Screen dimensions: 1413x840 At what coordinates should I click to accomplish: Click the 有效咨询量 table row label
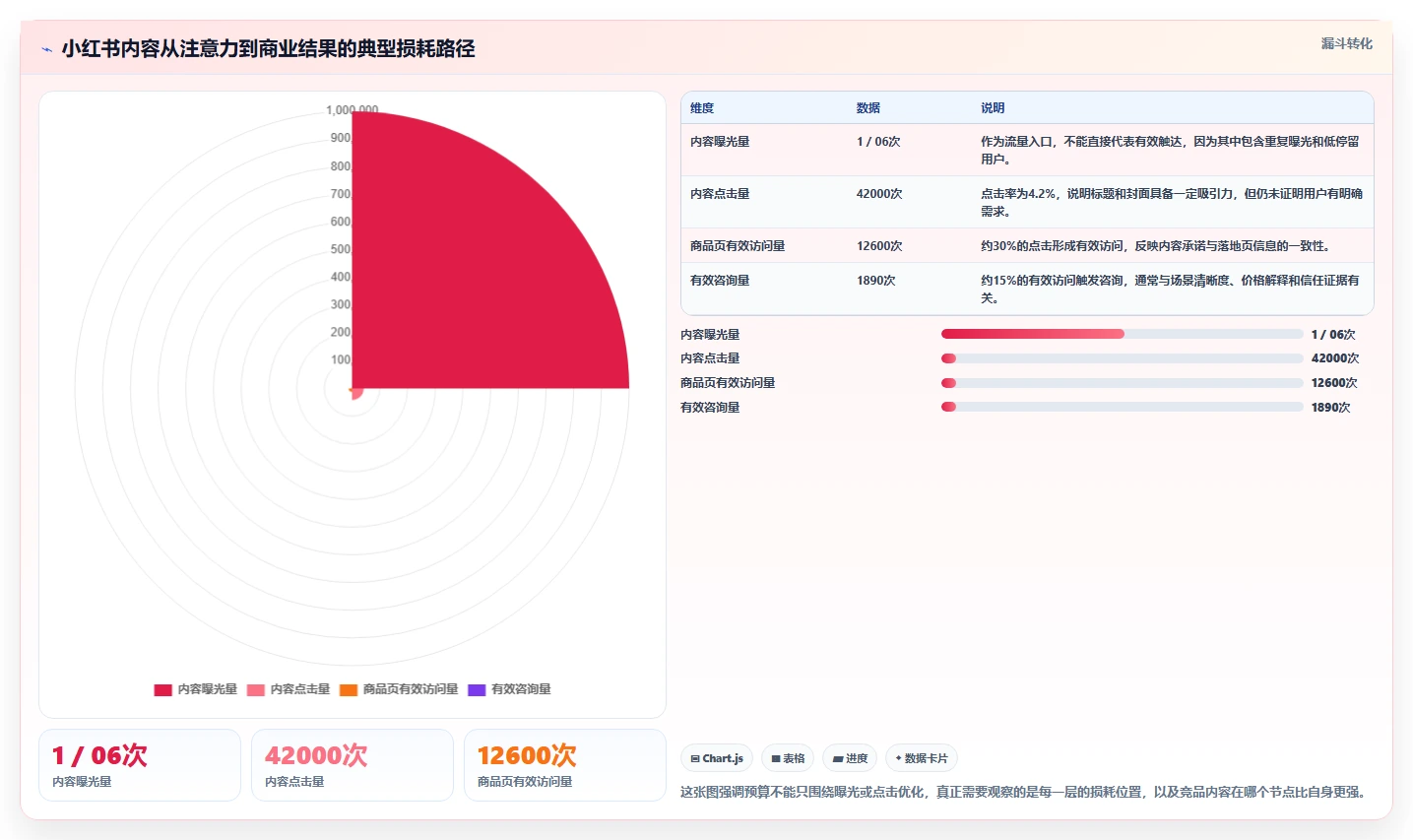click(x=720, y=281)
